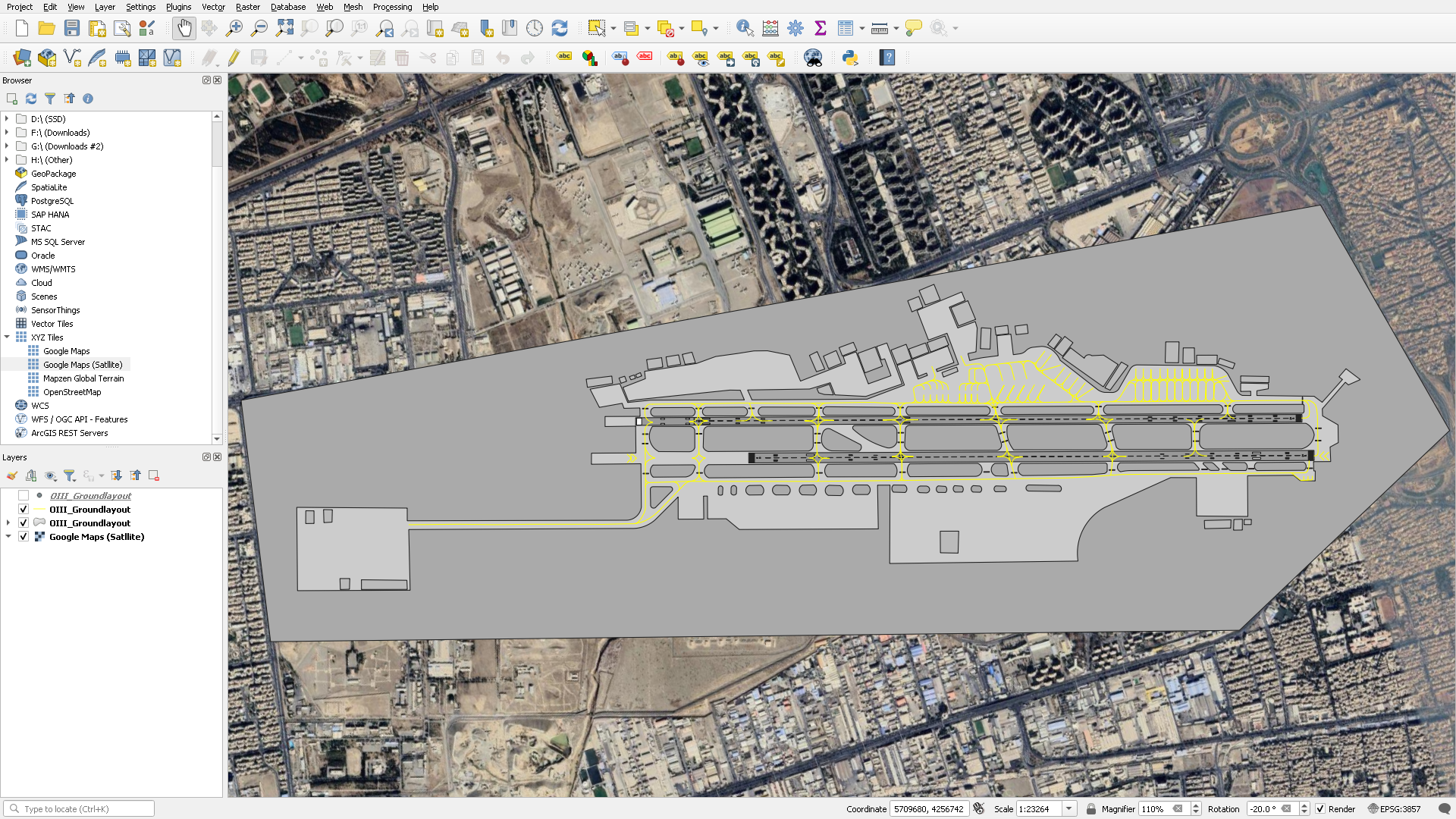This screenshot has width=1456, height=819.
Task: Expand the G:\ (Downloads #2) node
Action: click(x=7, y=146)
